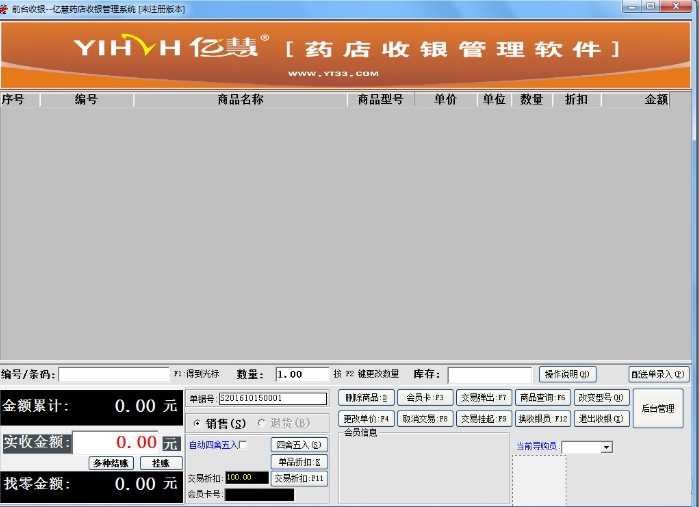This screenshot has width=699, height=507.
Task: Click the 金额 column header
Action: click(636, 99)
